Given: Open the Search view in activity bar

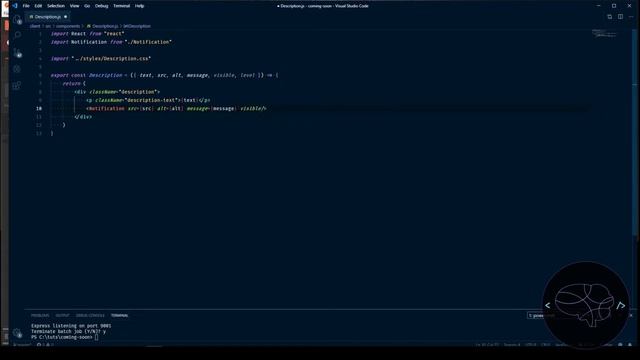Looking at the screenshot, I should (17, 36).
